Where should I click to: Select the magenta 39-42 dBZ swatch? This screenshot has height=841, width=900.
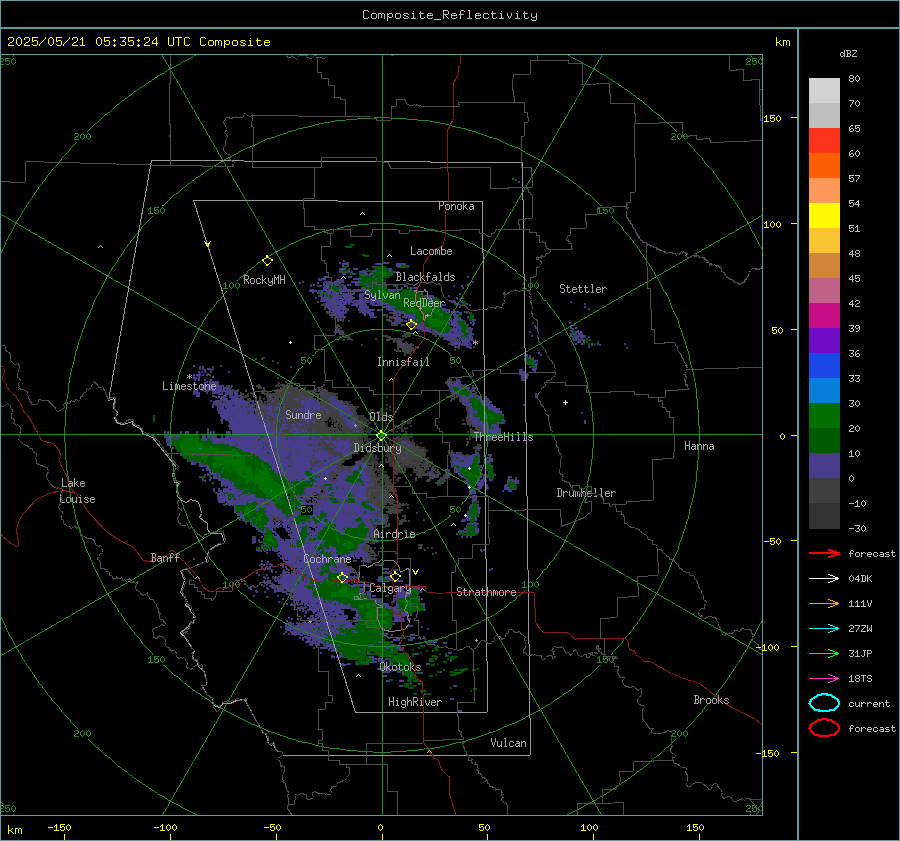tap(824, 316)
